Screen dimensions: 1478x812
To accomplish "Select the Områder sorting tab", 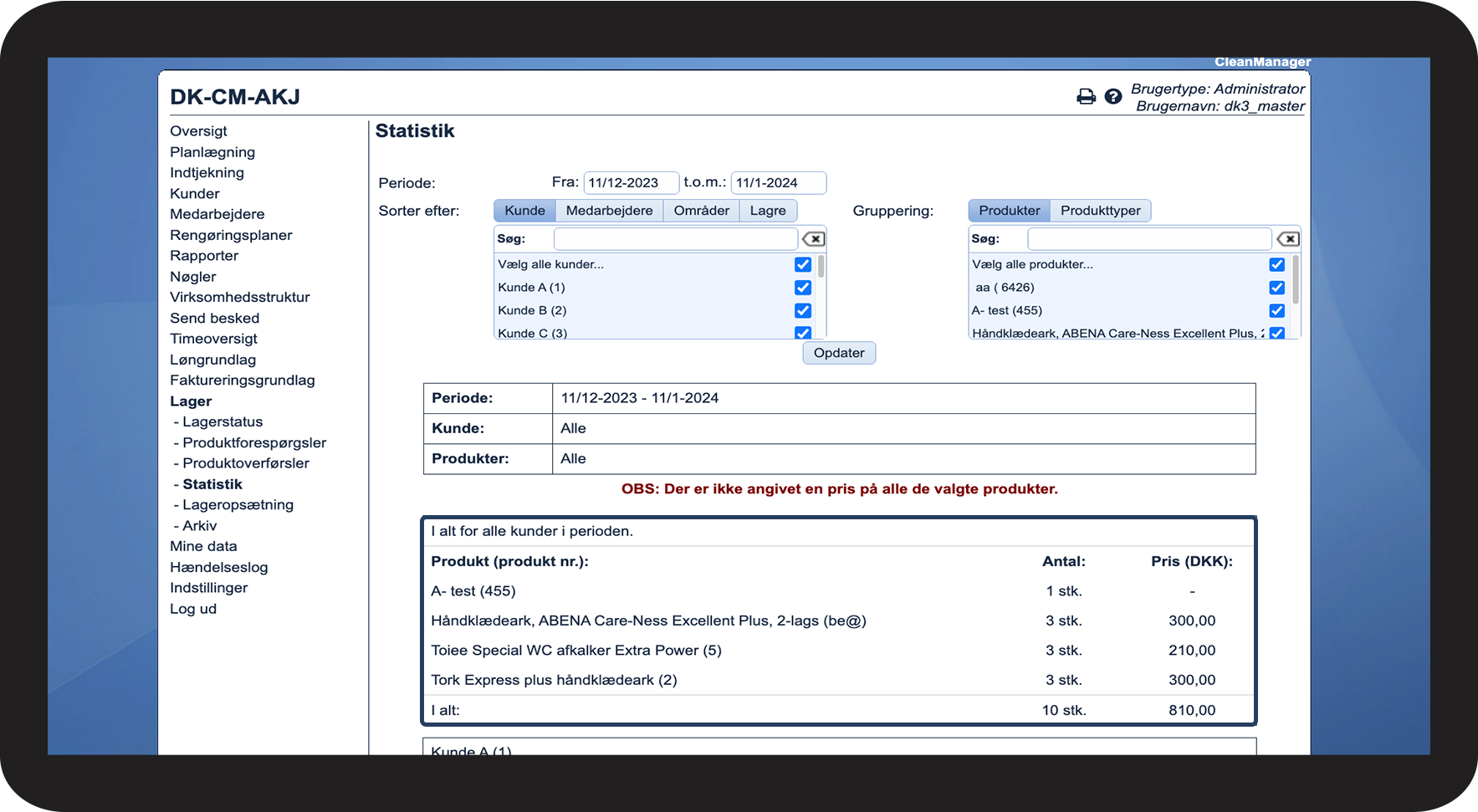I will tap(701, 211).
